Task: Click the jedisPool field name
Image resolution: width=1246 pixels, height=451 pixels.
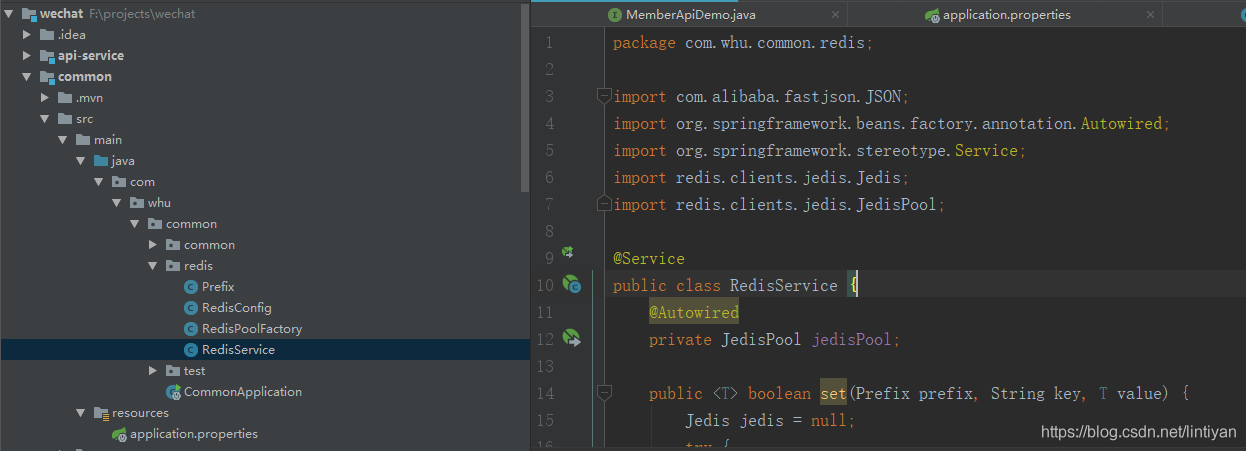Action: (851, 339)
